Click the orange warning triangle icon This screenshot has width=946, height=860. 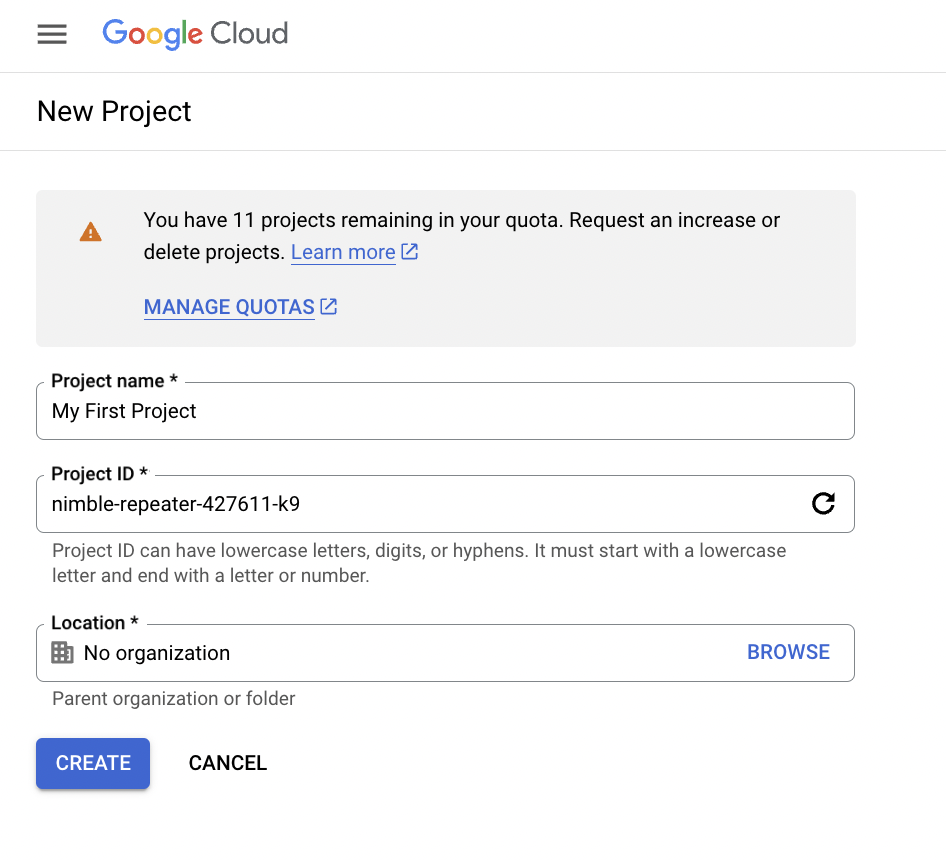(x=91, y=233)
